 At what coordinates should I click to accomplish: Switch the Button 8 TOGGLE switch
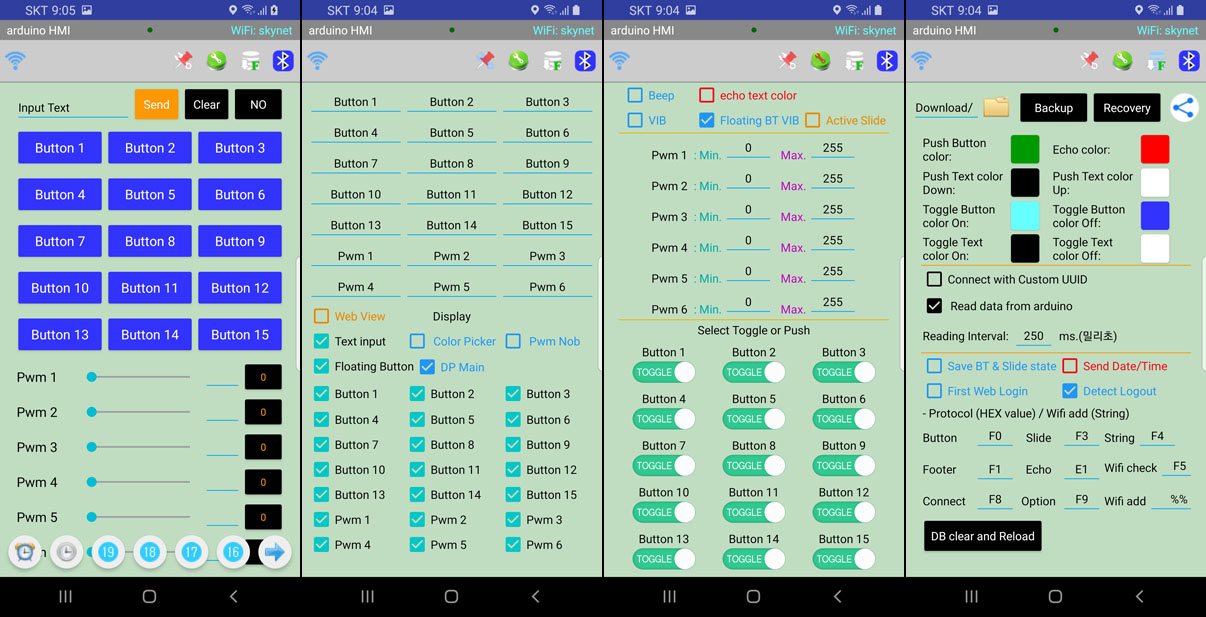754,465
